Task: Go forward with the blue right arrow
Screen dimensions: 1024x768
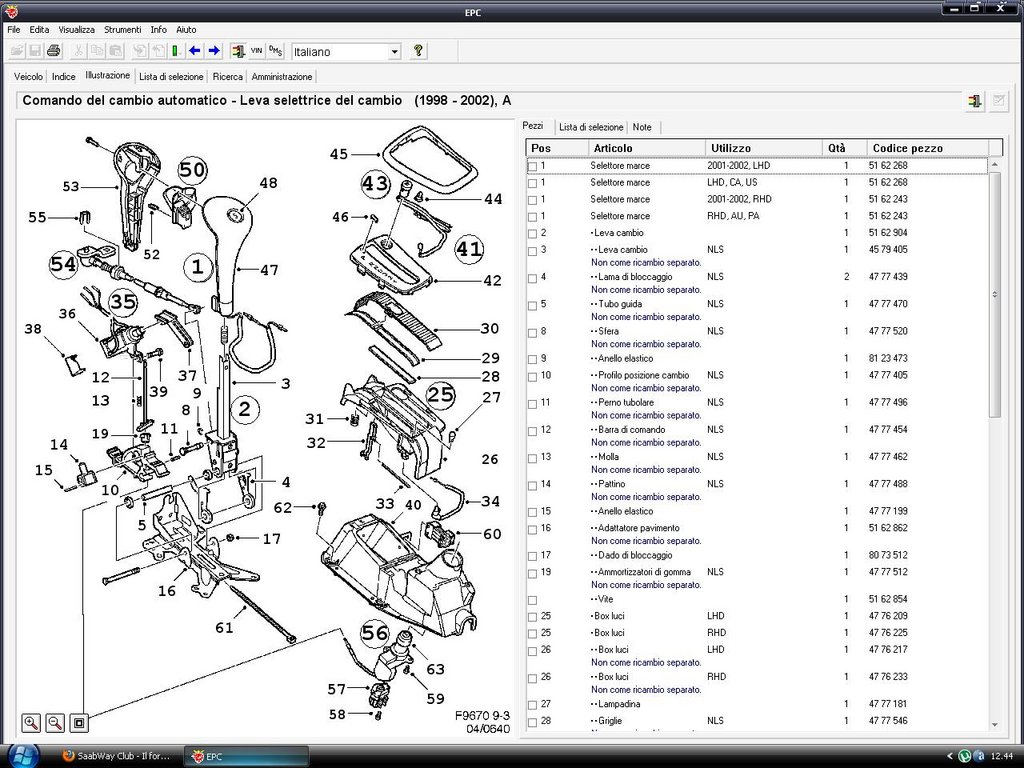Action: (214, 51)
